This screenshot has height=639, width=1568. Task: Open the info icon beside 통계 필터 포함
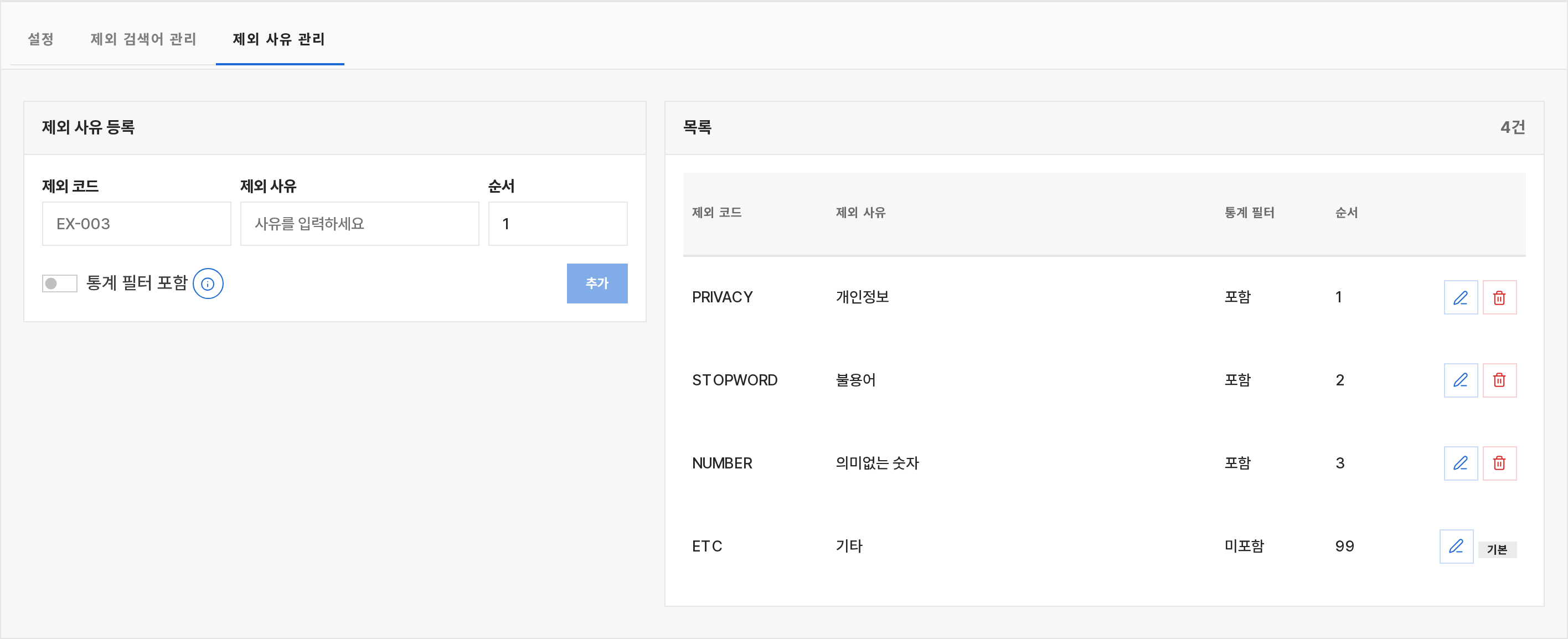coord(208,284)
